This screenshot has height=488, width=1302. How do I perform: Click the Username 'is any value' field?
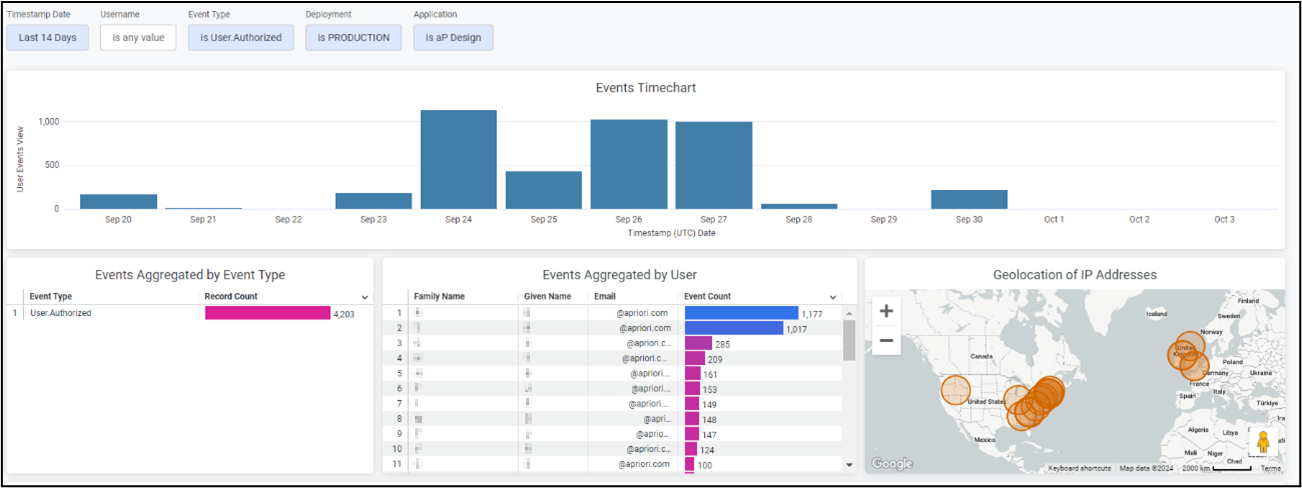(138, 38)
